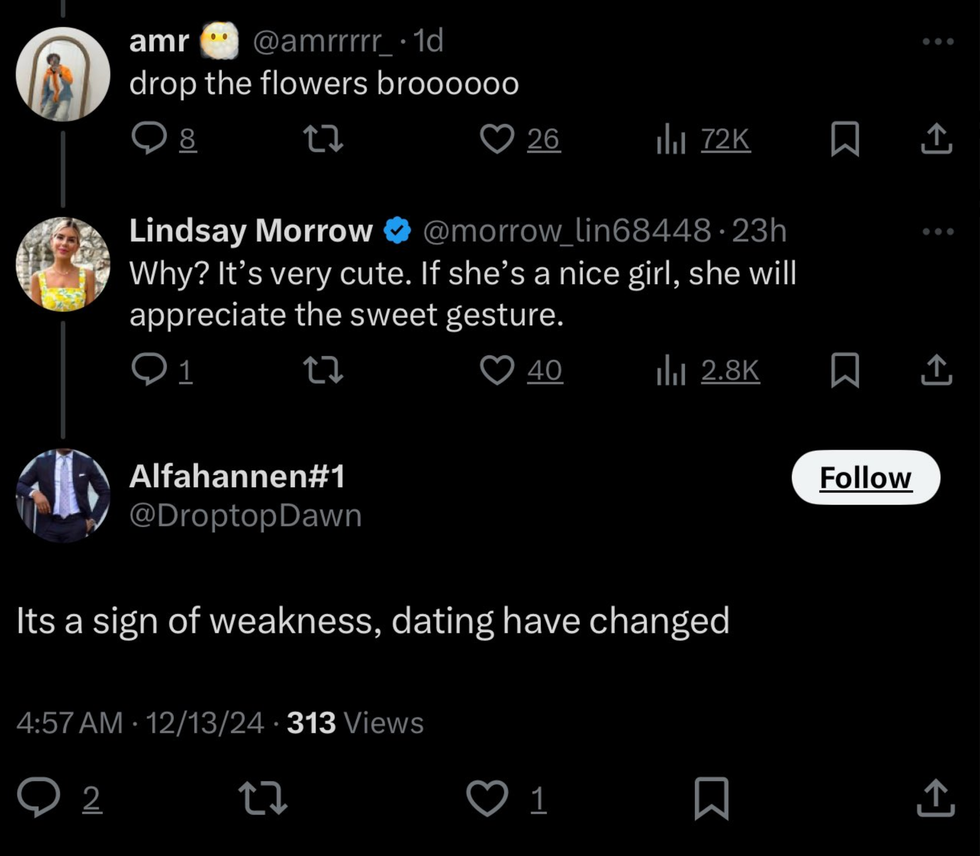View 2.8K views analytics on Lindsay's tweet
980x856 pixels.
click(708, 371)
